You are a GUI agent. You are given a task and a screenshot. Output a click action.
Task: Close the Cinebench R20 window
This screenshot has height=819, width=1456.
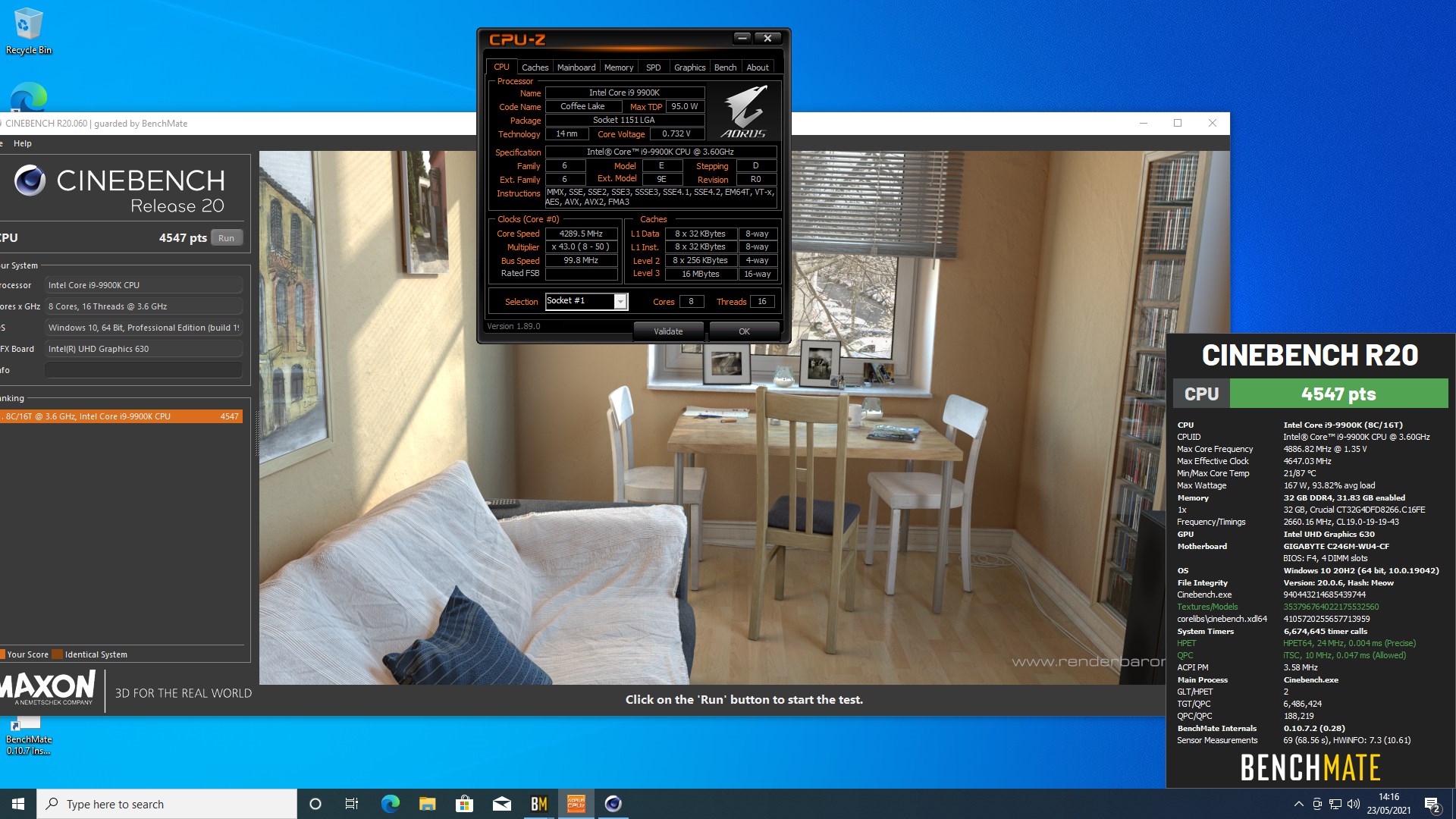(x=1213, y=123)
